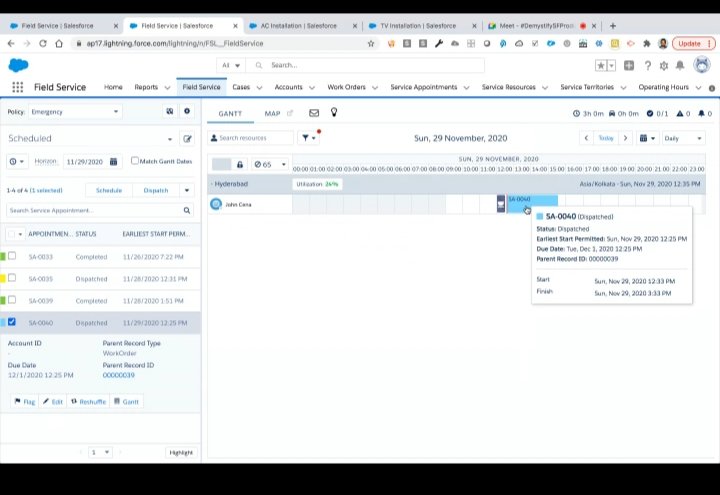Open Parent Record ID 00000039 link
Image resolution: width=720 pixels, height=495 pixels.
(x=118, y=375)
